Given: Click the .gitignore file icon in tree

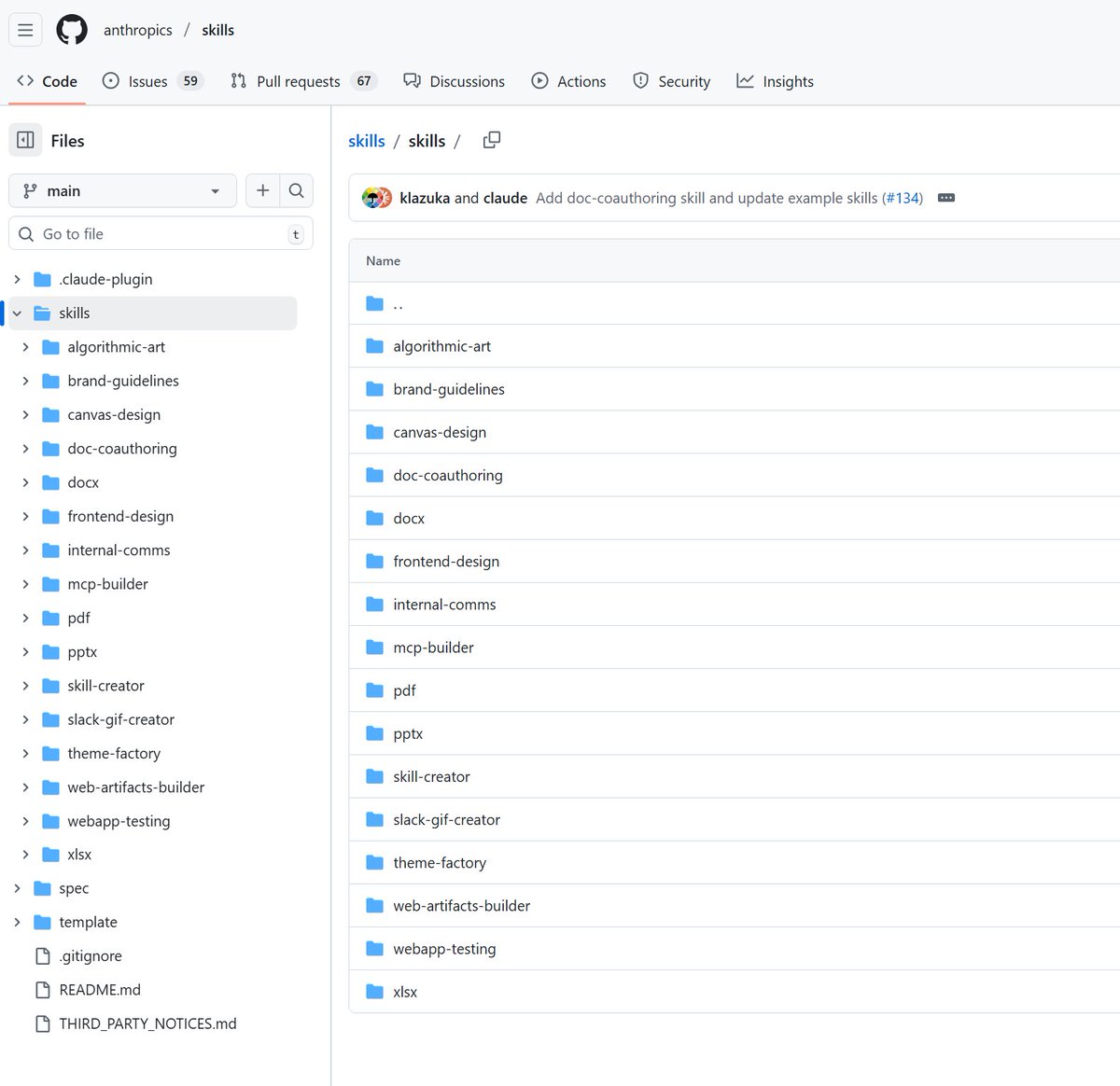Looking at the screenshot, I should 42,955.
